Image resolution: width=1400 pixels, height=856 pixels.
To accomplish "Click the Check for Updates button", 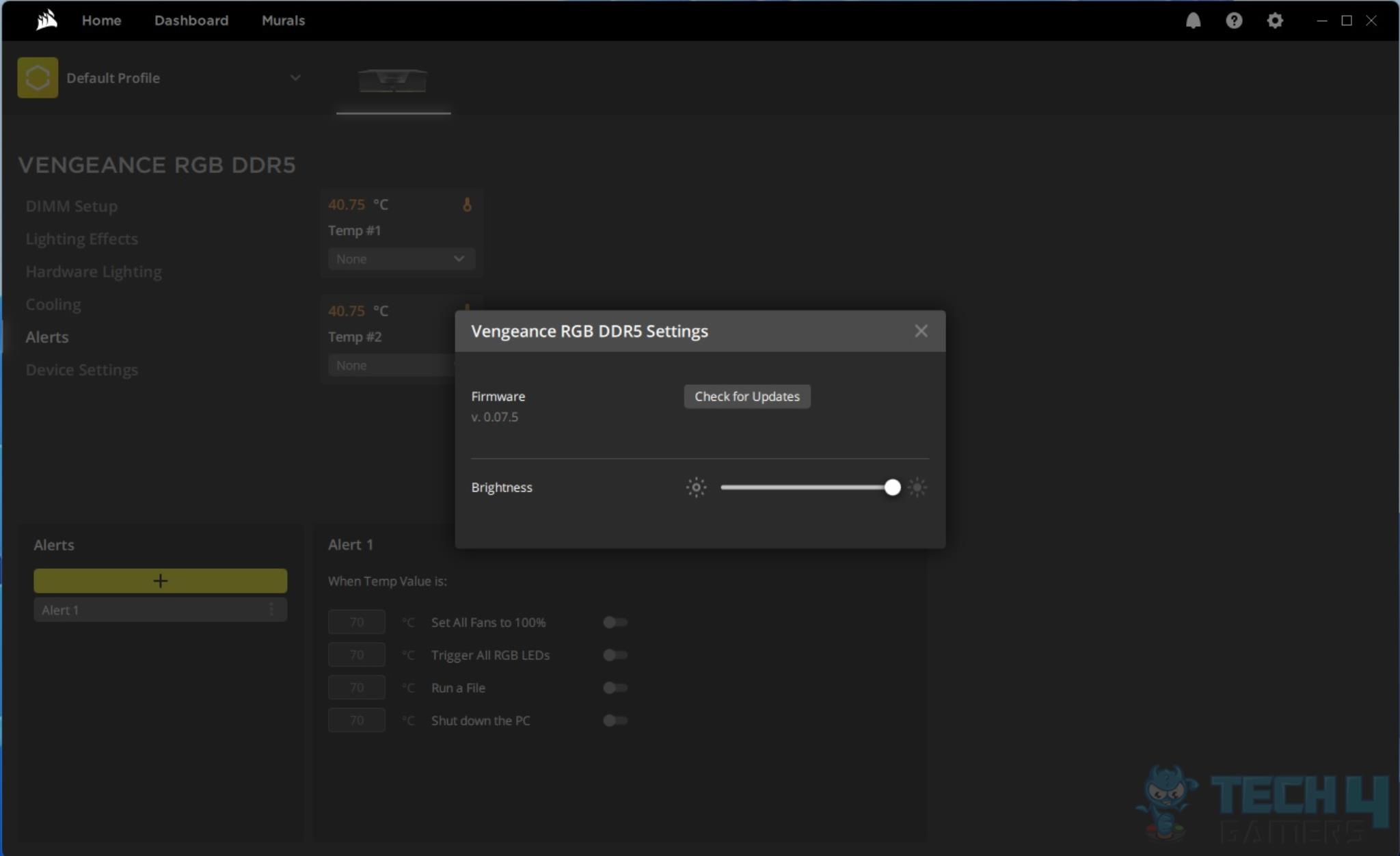I will [747, 397].
